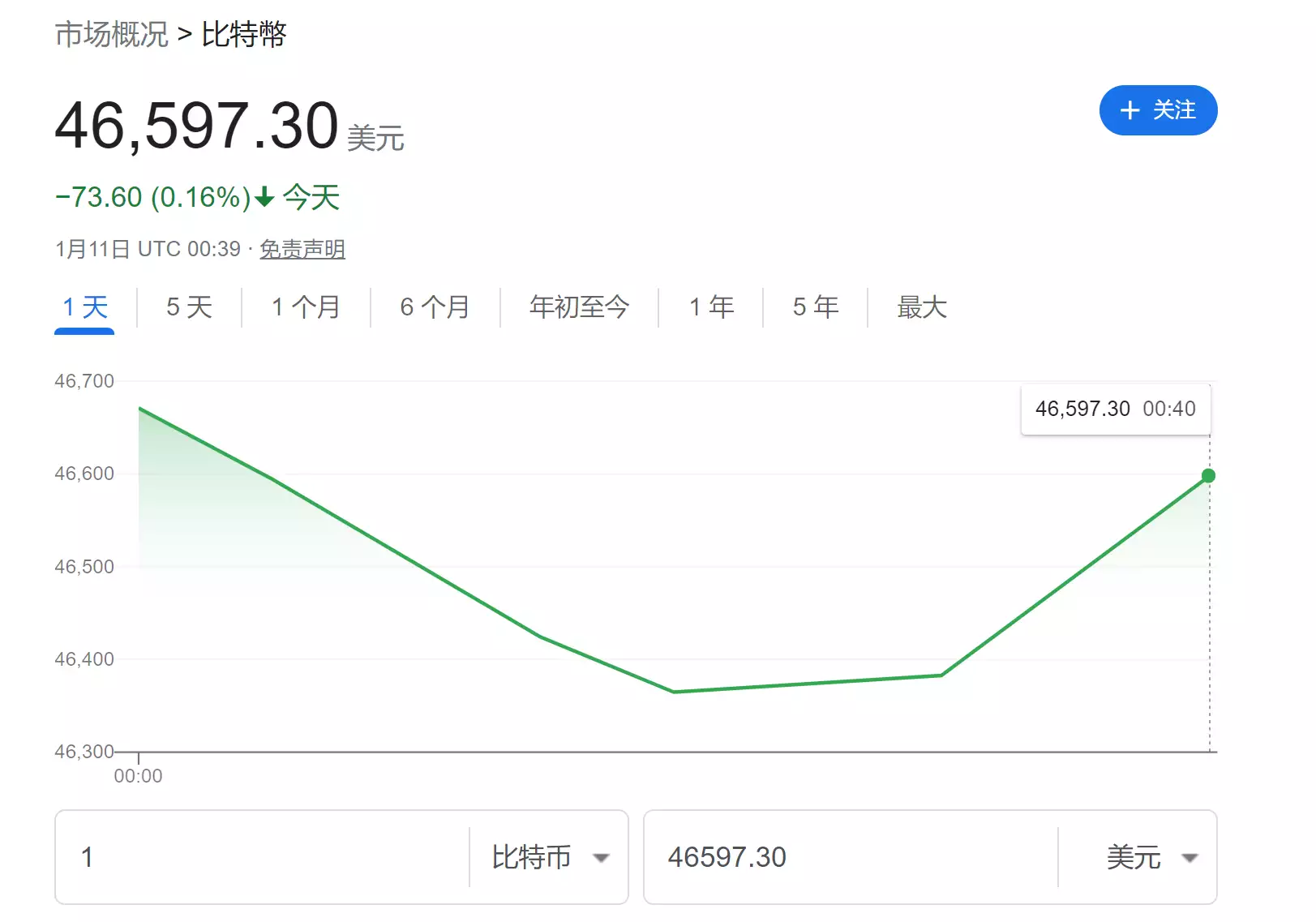
Task: Click the 比特幣 breadcrumb text
Action: tap(244, 34)
